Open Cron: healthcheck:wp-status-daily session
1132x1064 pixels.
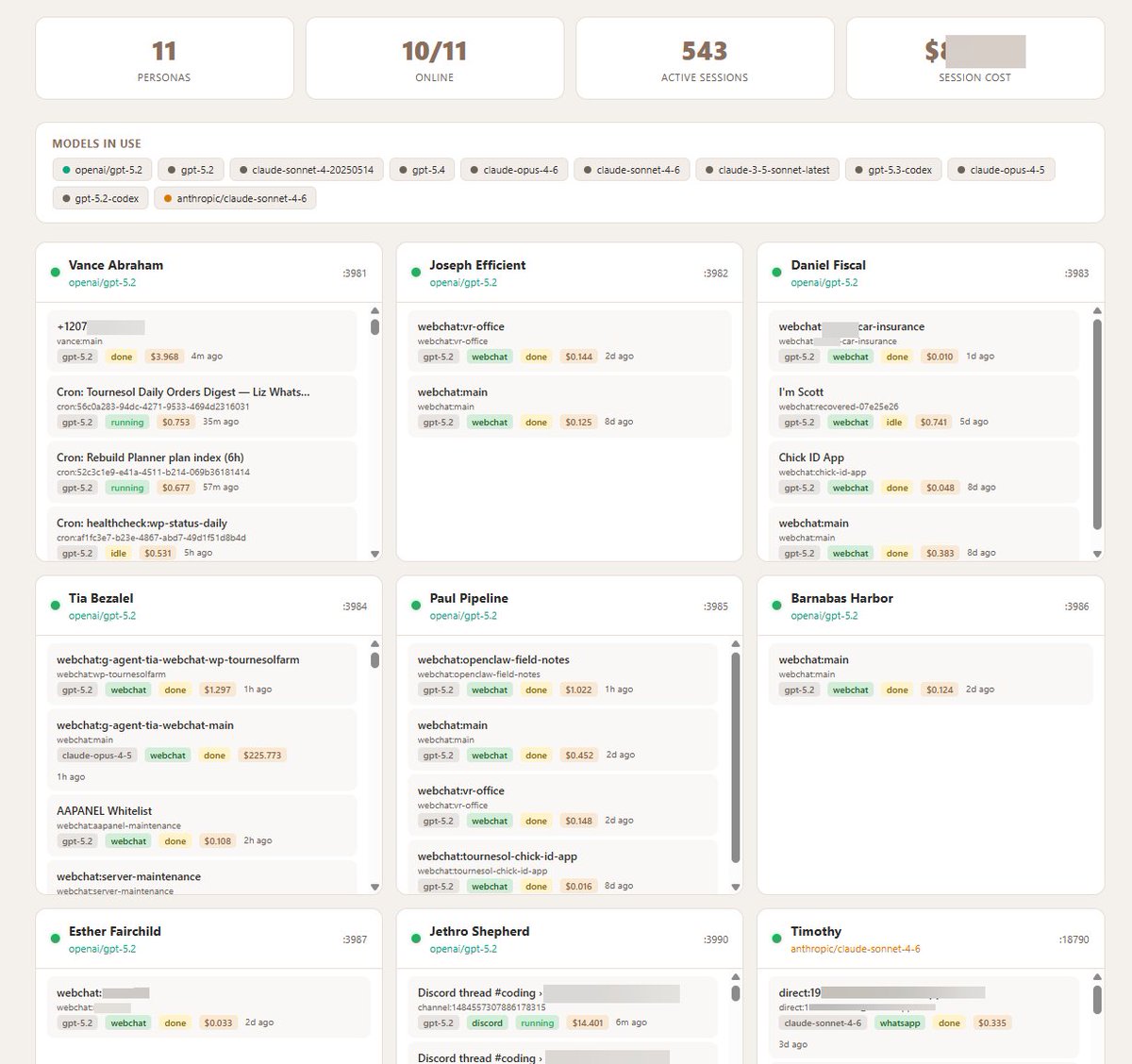pos(202,534)
